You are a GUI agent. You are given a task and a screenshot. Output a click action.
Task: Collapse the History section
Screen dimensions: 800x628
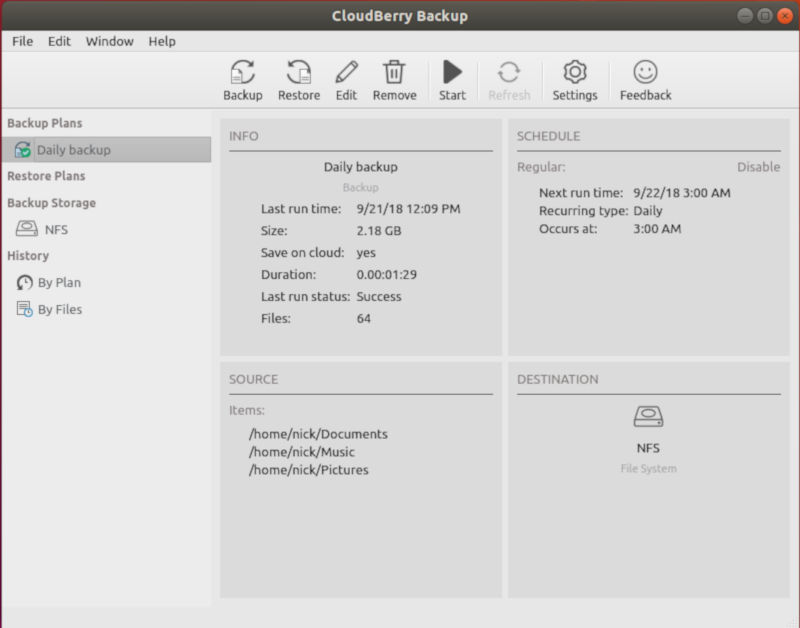point(28,256)
